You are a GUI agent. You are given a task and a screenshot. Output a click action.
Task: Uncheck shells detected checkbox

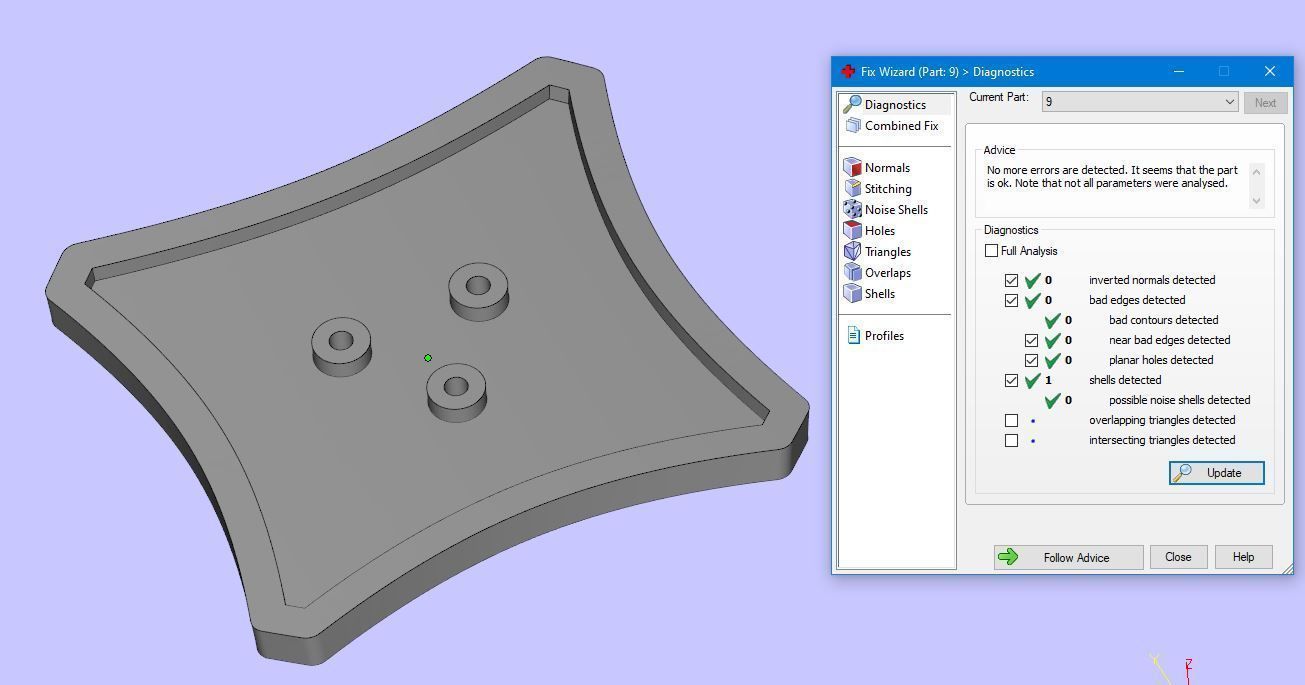pyautogui.click(x=1011, y=381)
